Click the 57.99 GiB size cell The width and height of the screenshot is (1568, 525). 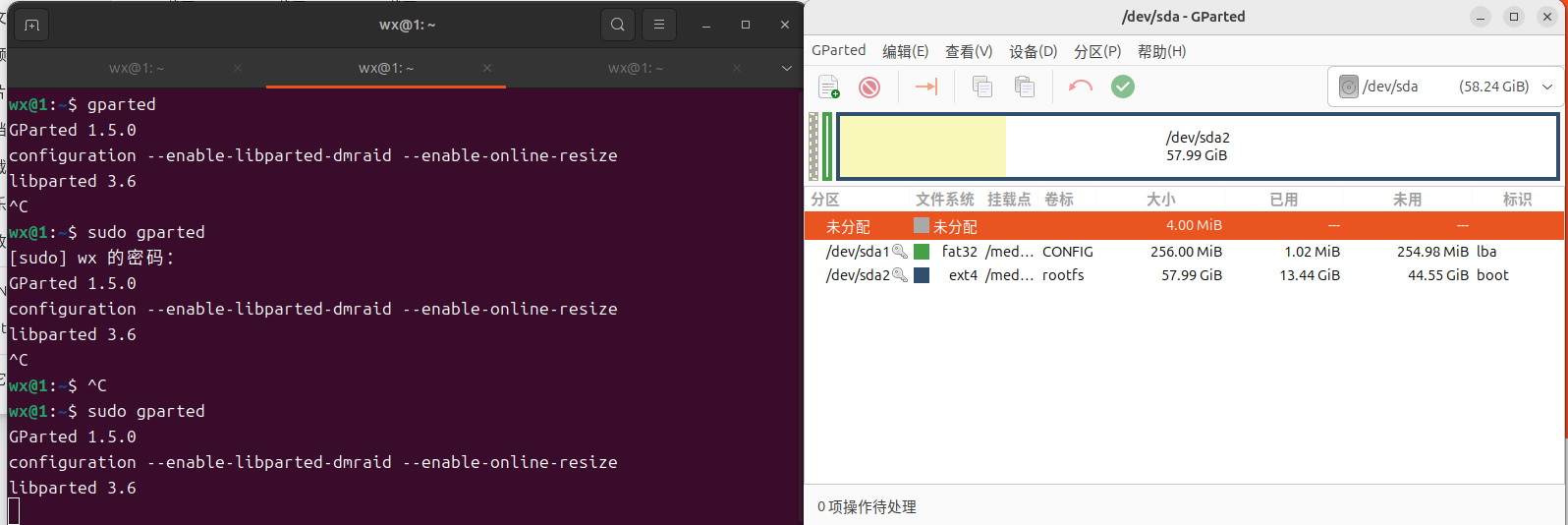1192,275
